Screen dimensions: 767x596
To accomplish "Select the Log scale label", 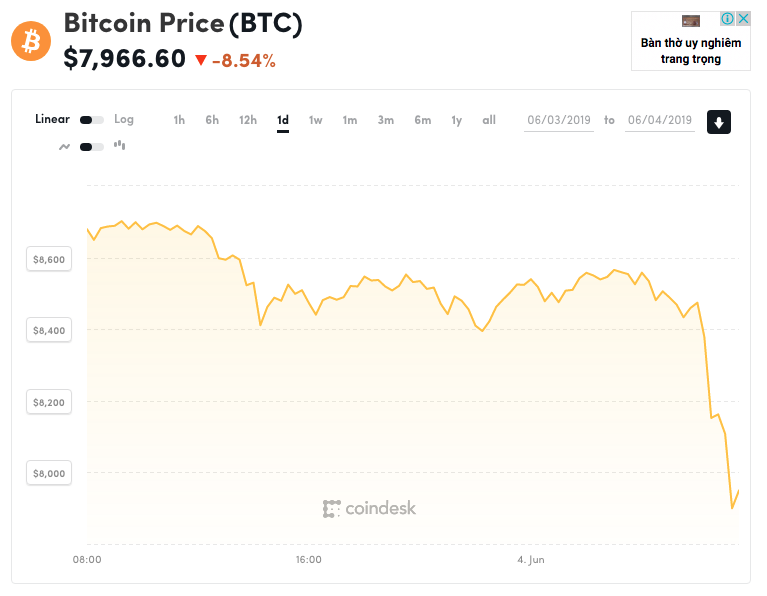I will (124, 119).
